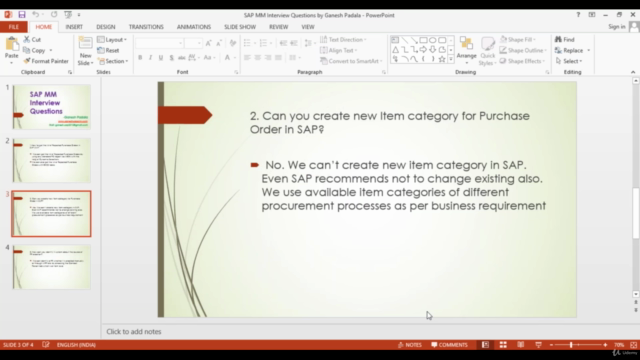640x360 pixels.
Task: Click the slide pane vertical scrollbar thumb
Action: tap(636, 212)
